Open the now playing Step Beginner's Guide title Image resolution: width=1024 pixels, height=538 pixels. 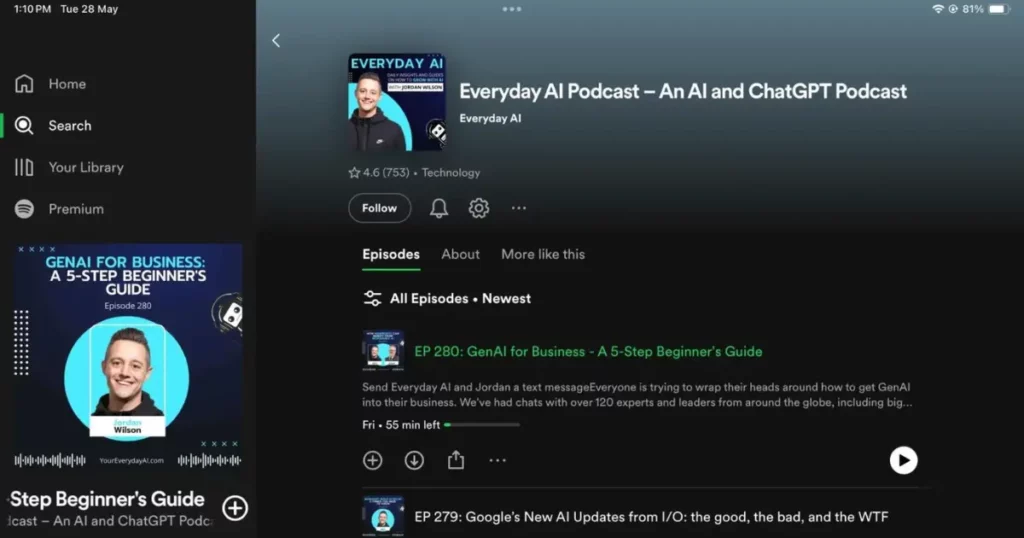[x=107, y=499]
